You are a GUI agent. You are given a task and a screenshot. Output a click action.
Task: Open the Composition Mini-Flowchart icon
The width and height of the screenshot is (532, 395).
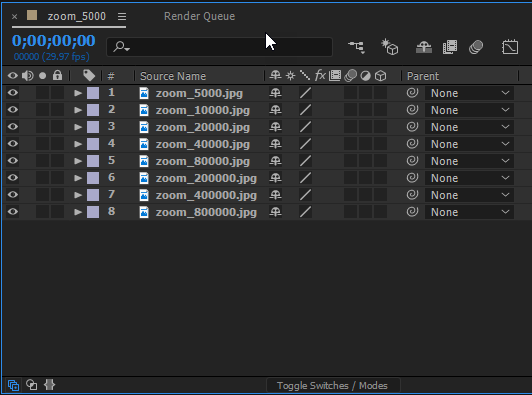[x=357, y=47]
